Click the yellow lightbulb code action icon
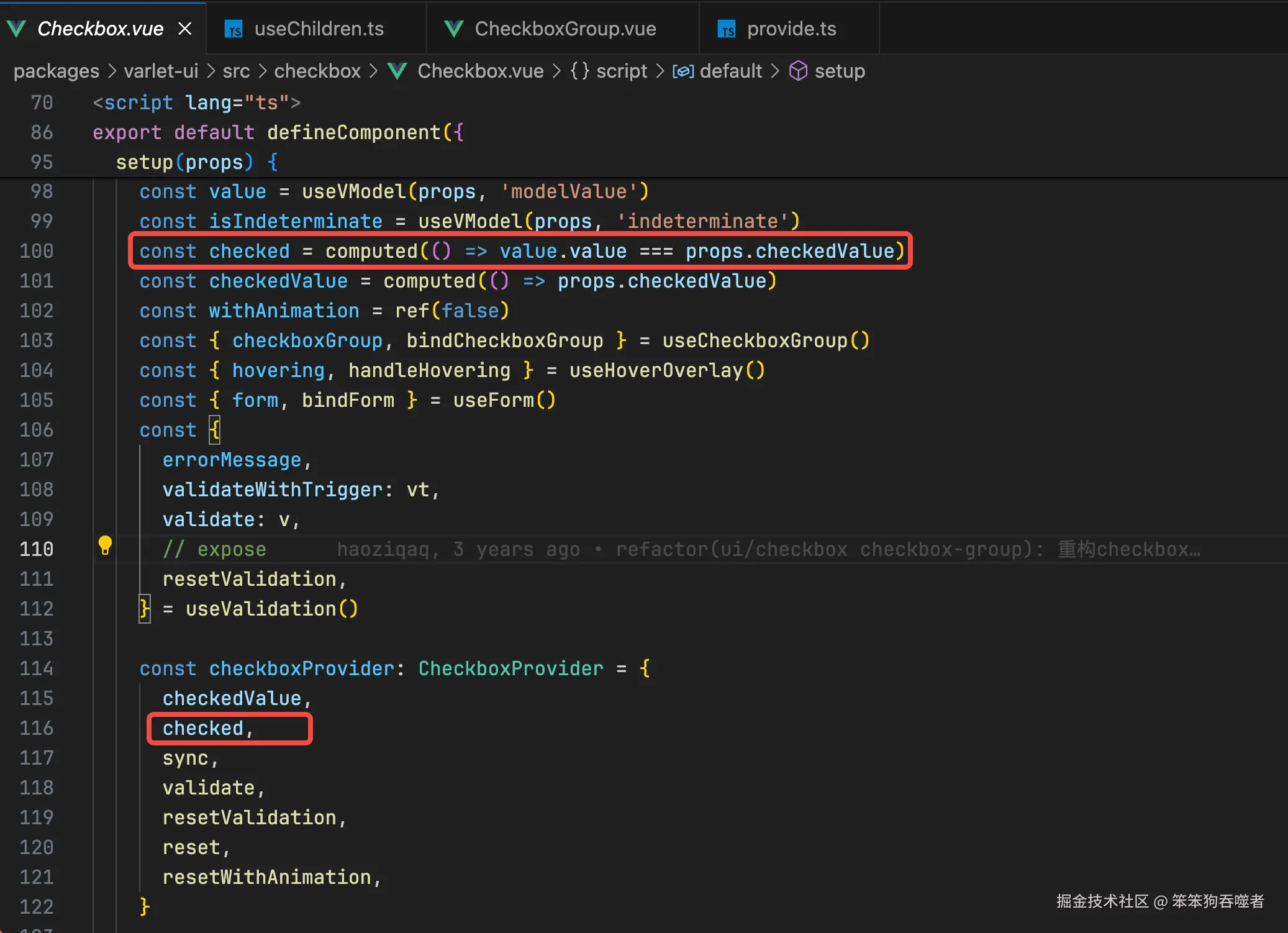 tap(105, 545)
